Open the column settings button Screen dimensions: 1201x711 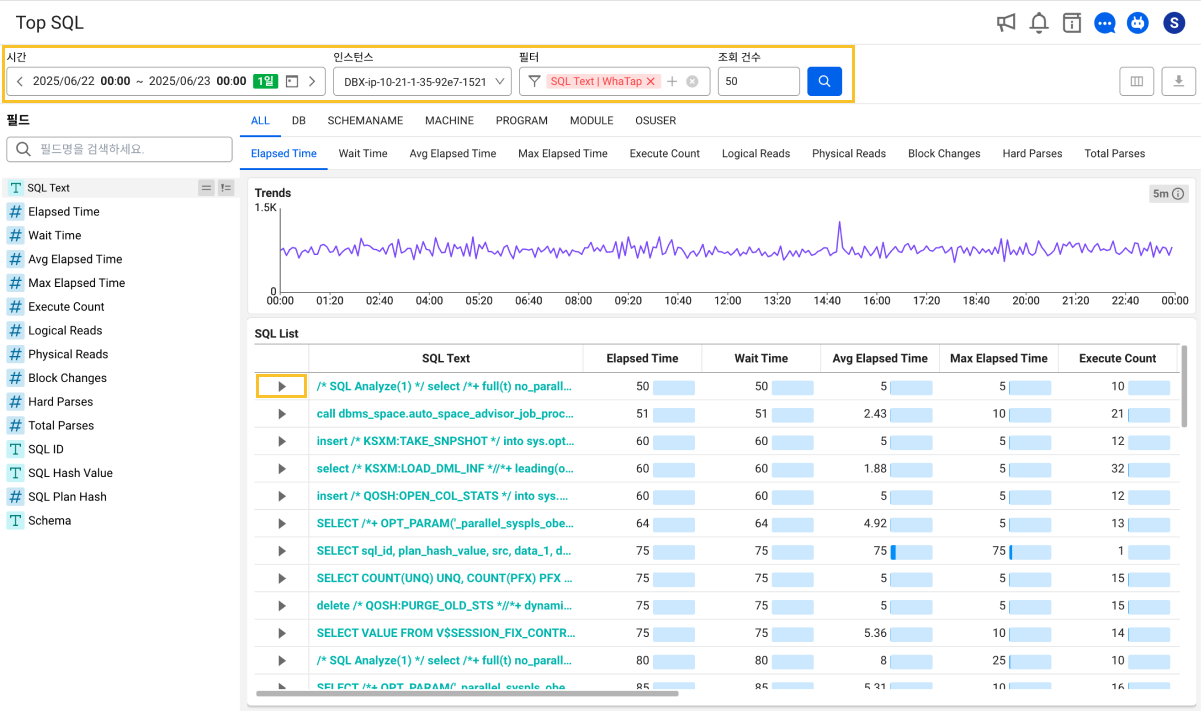(1136, 81)
